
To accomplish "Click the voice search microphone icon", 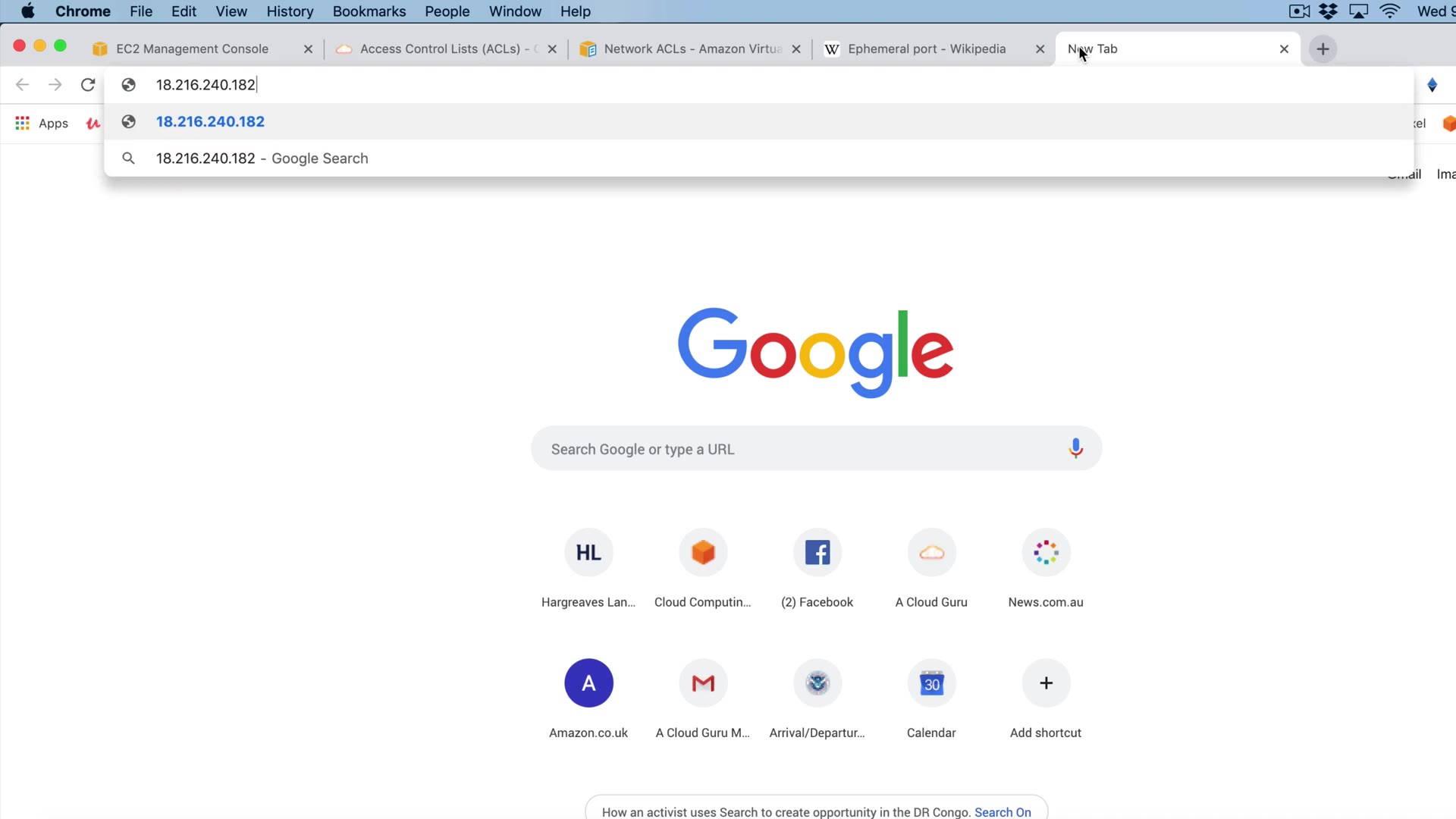I will point(1075,448).
